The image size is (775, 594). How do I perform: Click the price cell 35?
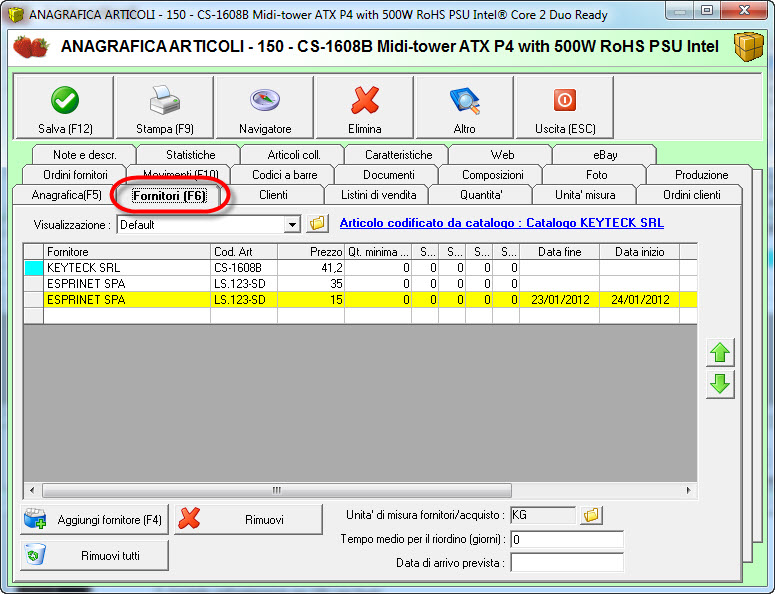[311, 284]
